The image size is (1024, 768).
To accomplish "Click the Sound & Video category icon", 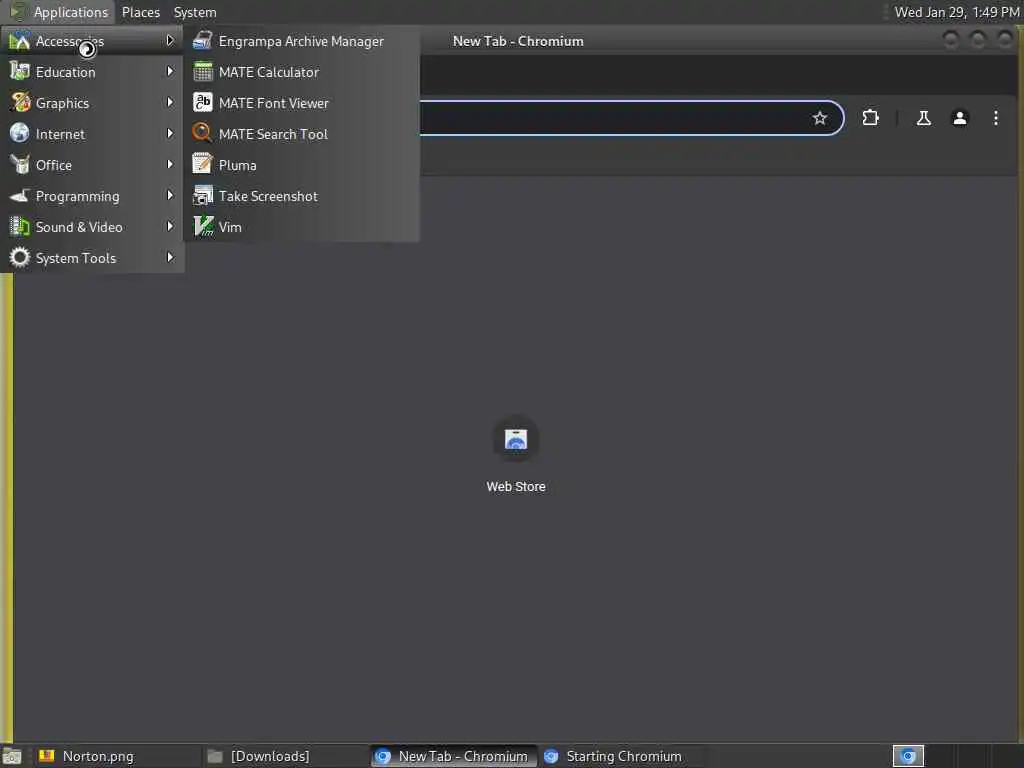I will click(20, 227).
